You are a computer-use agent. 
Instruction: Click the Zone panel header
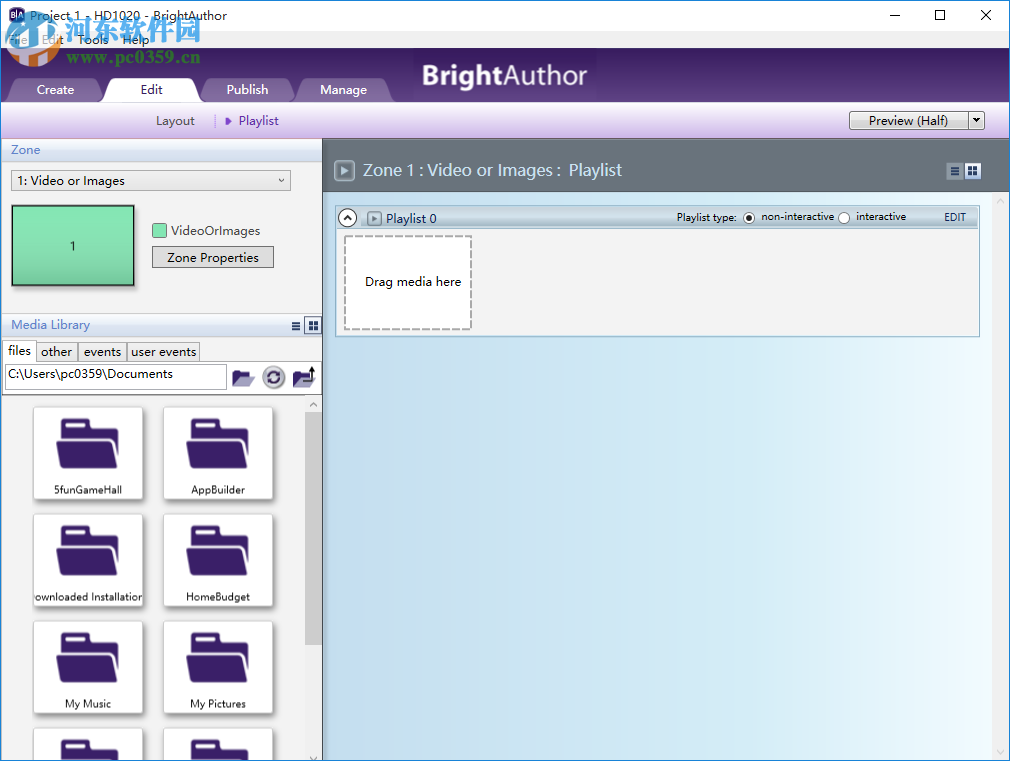(161, 149)
